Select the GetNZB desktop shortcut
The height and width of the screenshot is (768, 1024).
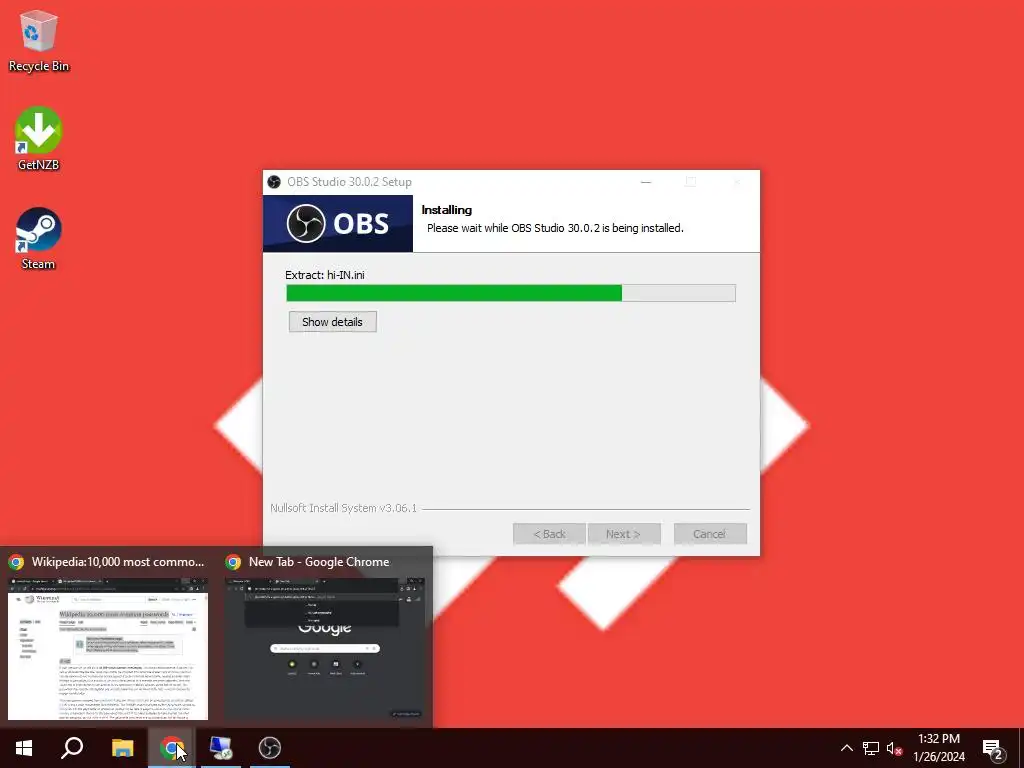tap(39, 138)
